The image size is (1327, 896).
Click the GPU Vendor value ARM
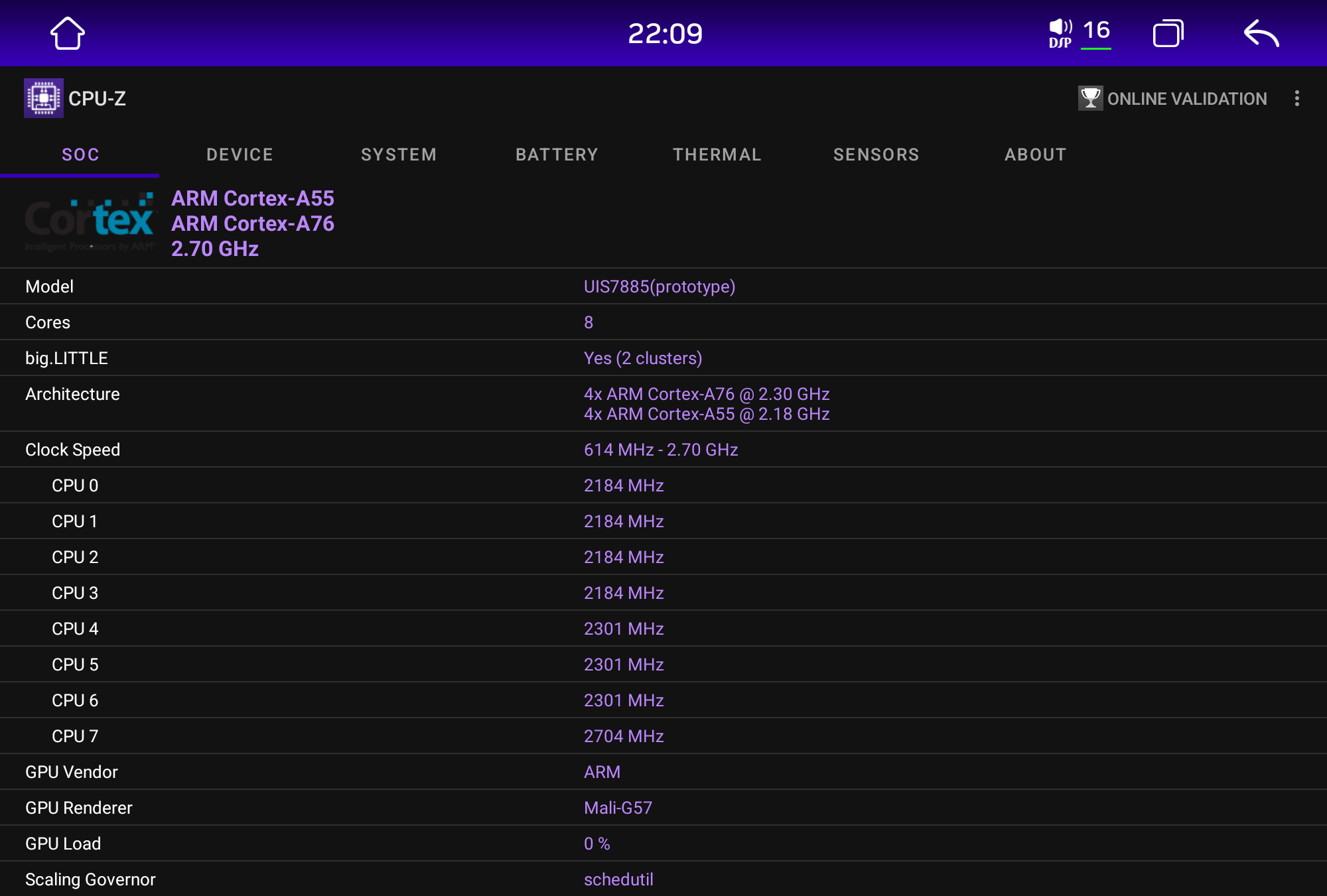(602, 772)
